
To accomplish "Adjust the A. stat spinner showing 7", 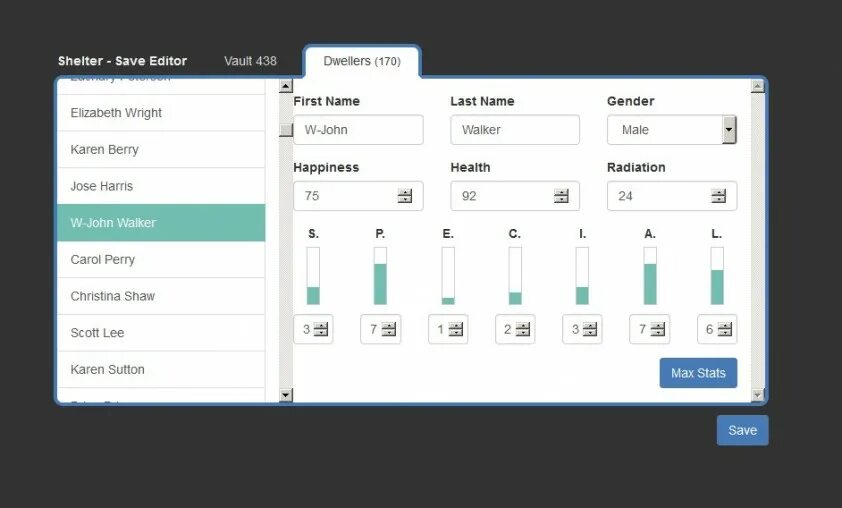I will click(x=657, y=329).
